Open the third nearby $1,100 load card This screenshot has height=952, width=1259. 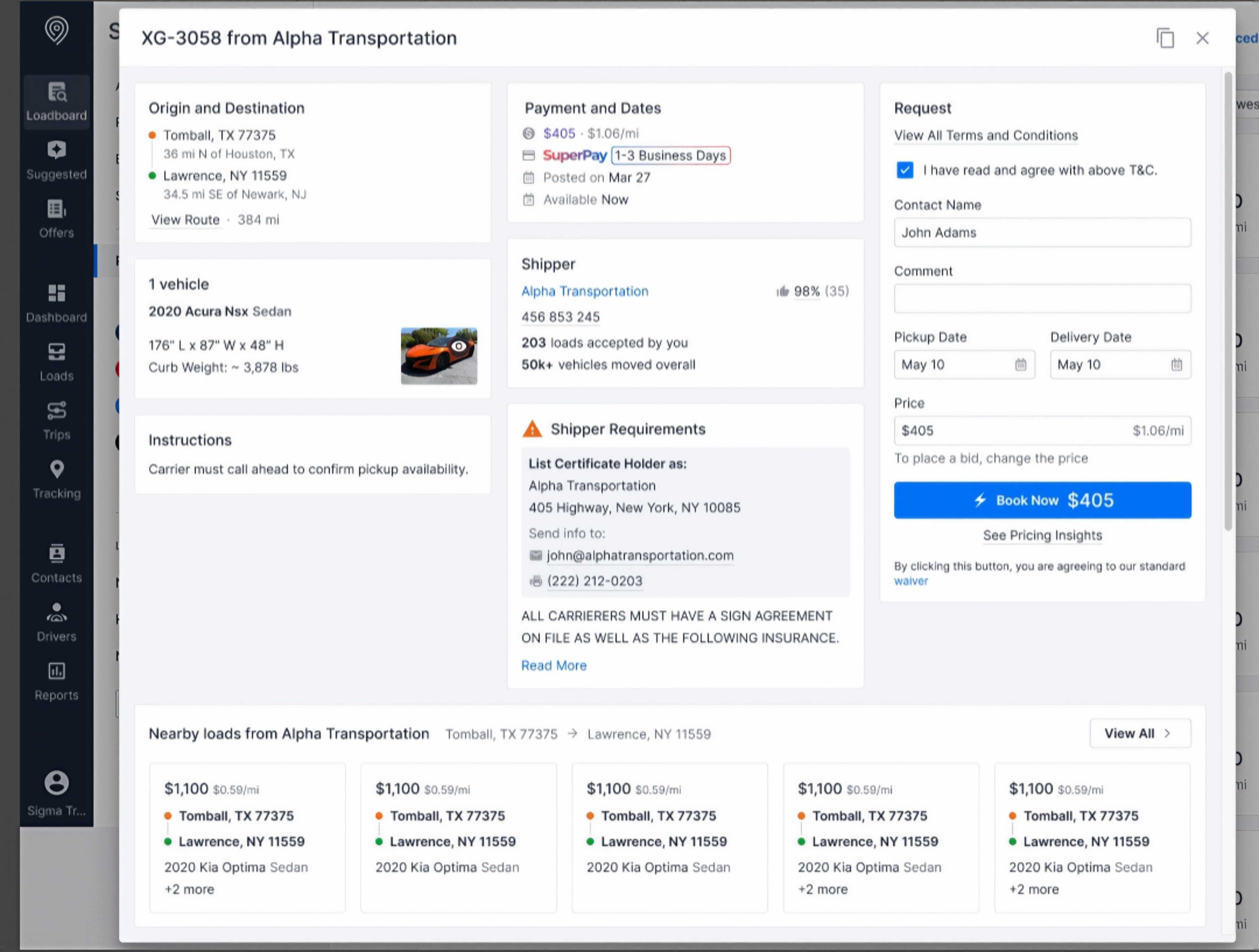pyautogui.click(x=670, y=838)
